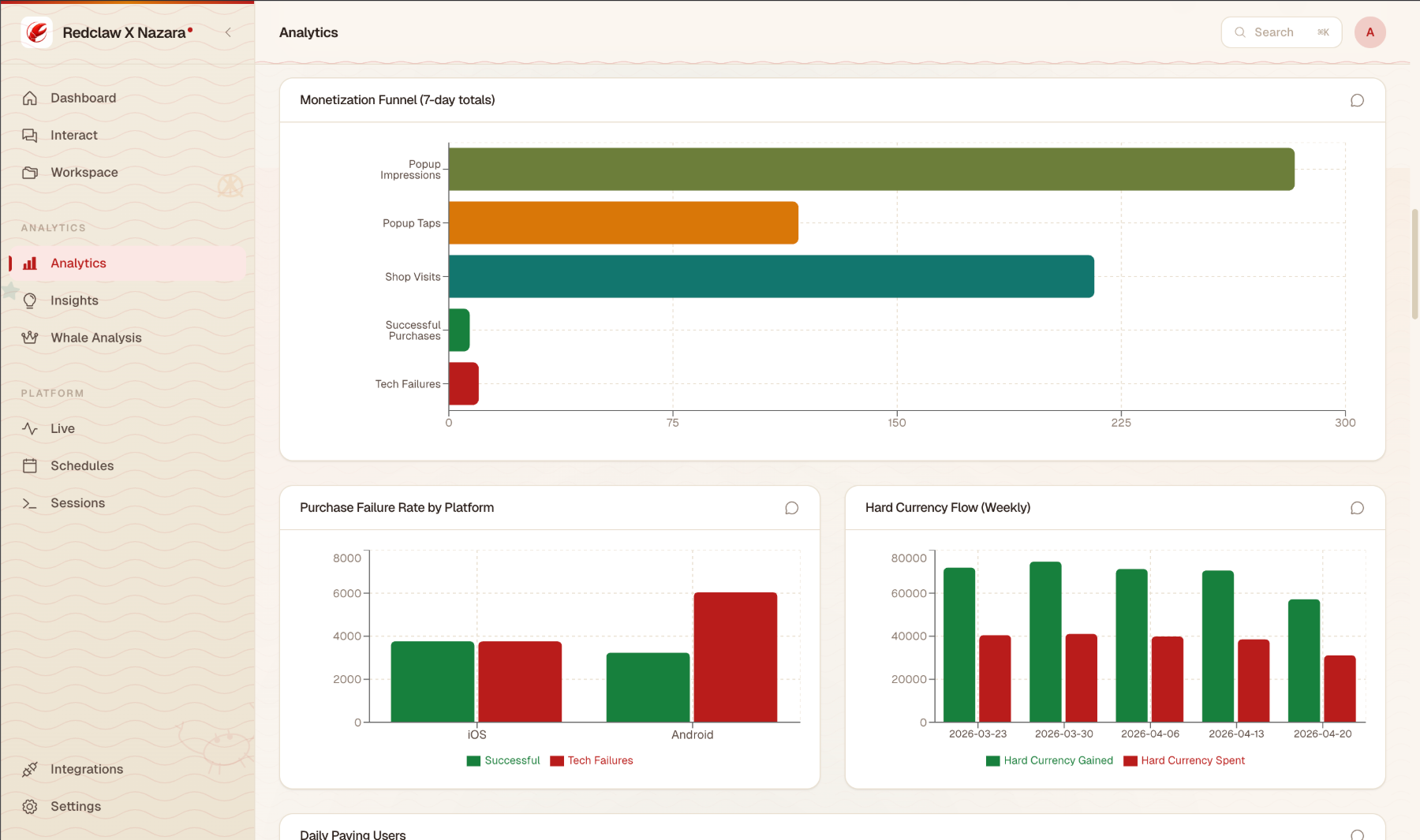Click the magnifier icon in Search
The width and height of the screenshot is (1420, 840).
point(1240,32)
